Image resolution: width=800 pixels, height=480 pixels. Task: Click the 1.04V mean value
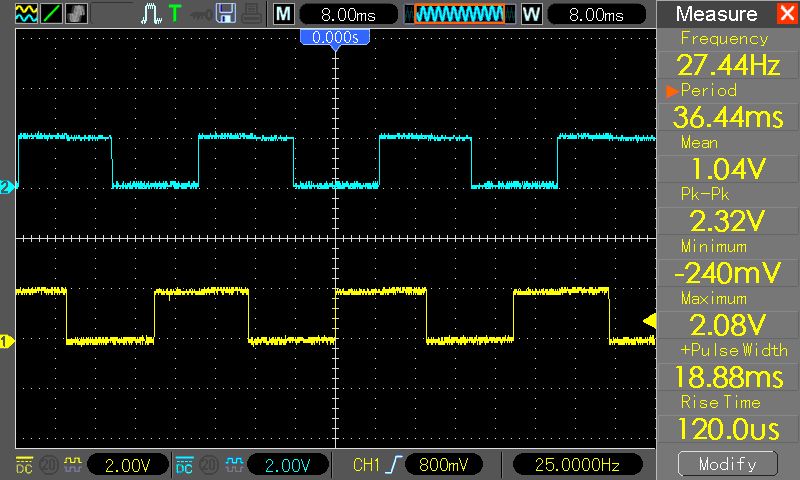point(729,169)
